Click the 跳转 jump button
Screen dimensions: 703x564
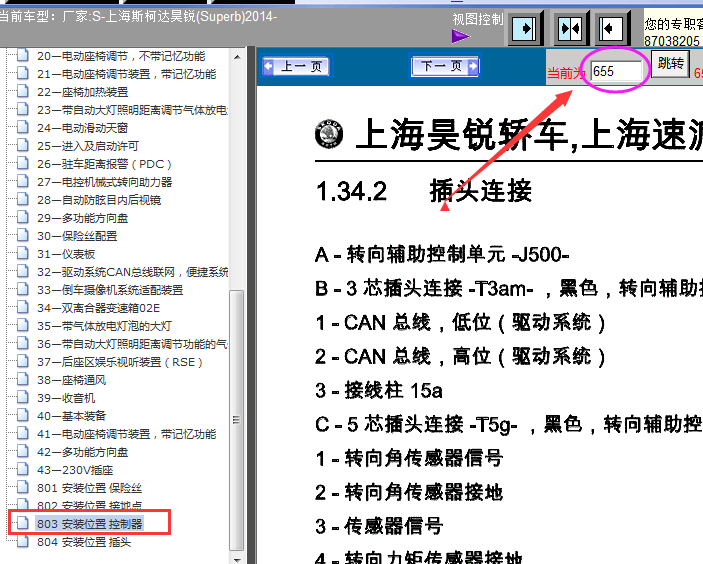click(x=670, y=64)
